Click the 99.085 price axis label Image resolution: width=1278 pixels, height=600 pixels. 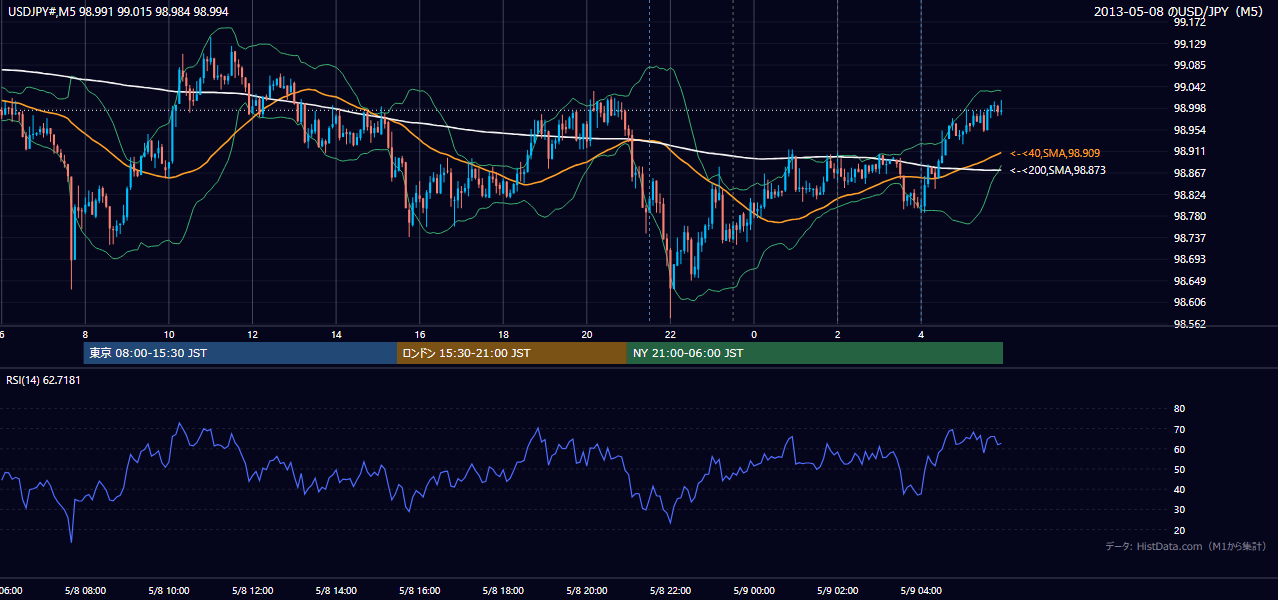click(x=1190, y=66)
